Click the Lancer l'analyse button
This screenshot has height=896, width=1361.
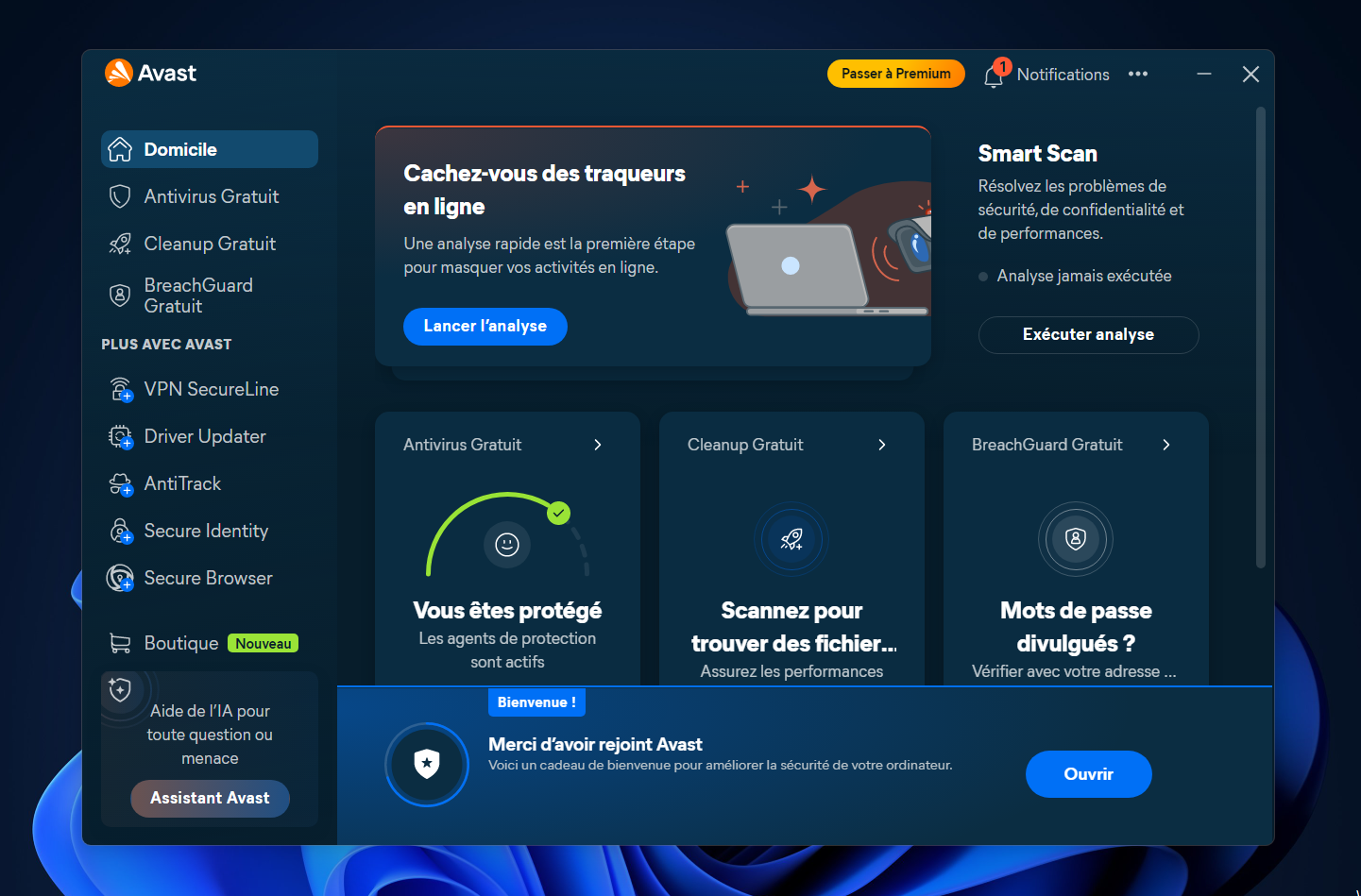click(485, 327)
